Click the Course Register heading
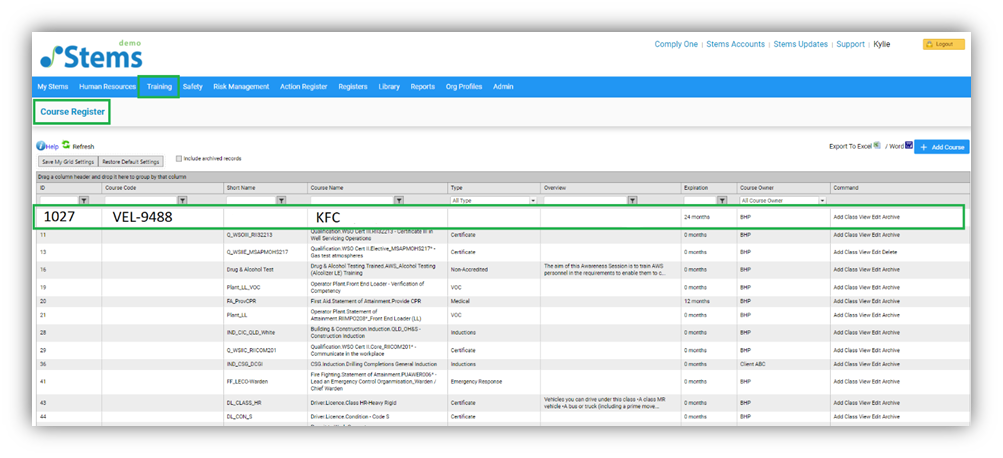Screen dimensions: 1003x458 [x=72, y=112]
